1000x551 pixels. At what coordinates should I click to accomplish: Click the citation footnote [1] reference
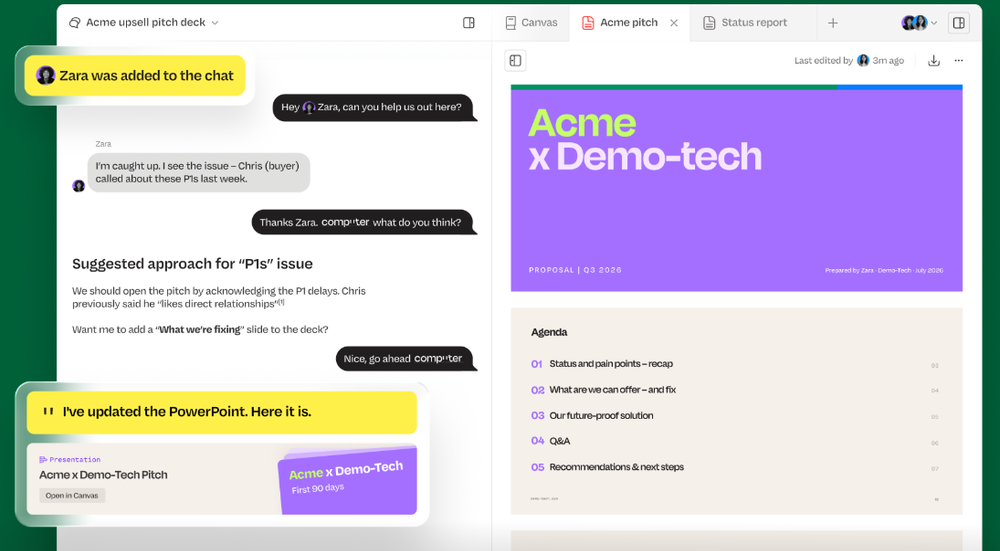point(281,302)
